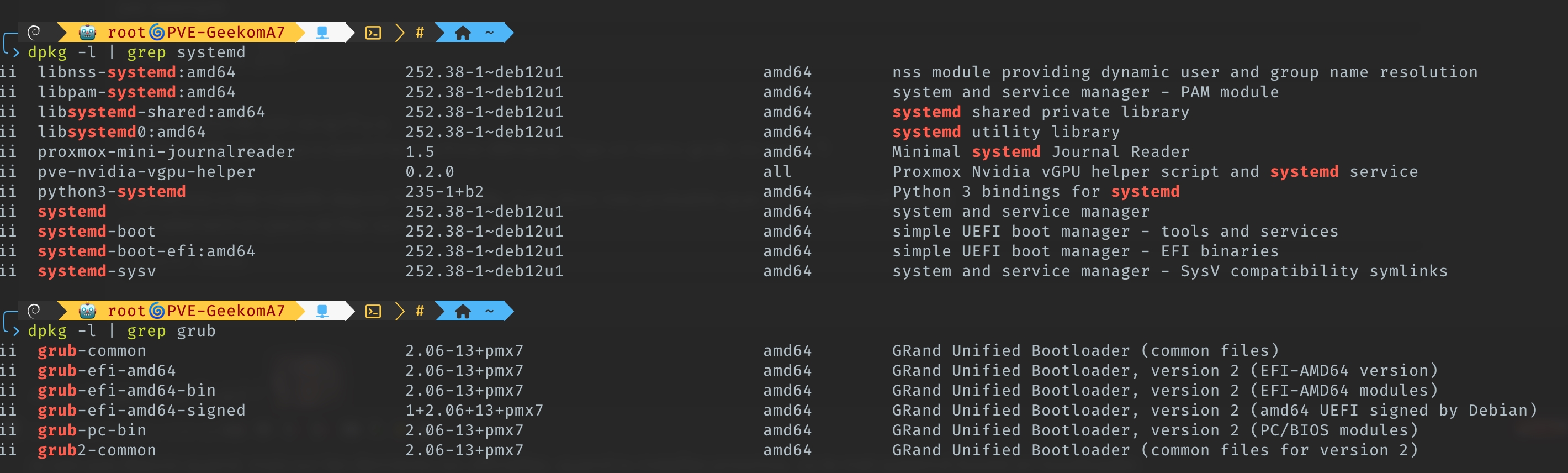Click the terminal icon in the second prompt

(373, 312)
